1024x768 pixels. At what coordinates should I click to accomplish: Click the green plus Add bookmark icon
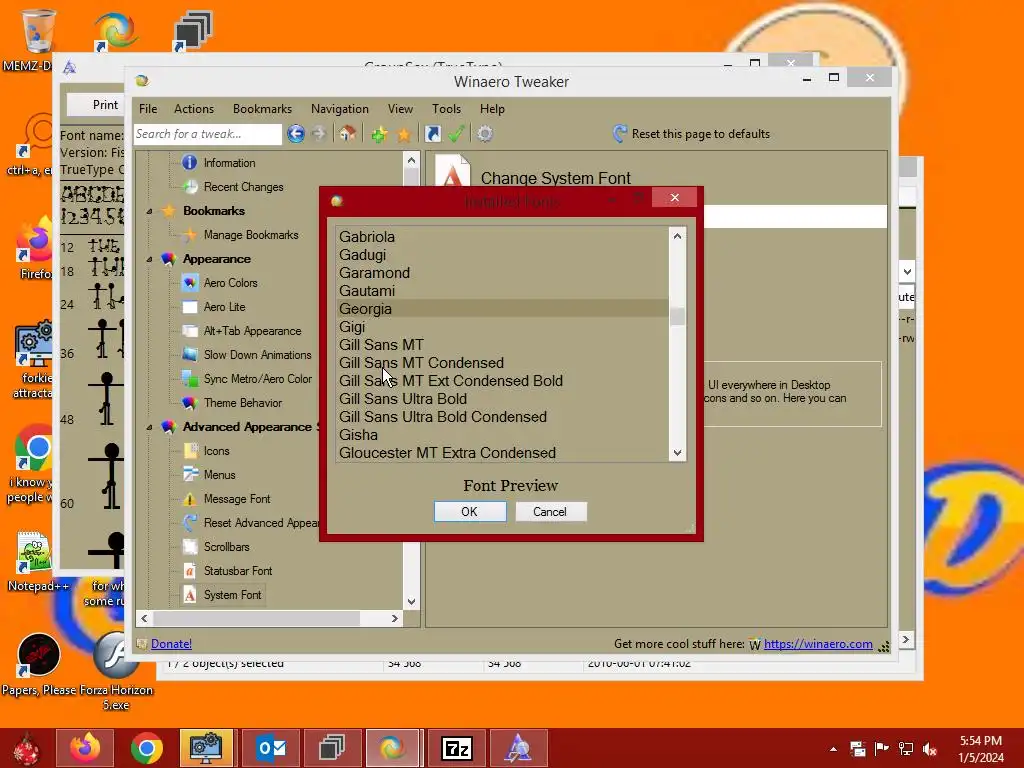(x=379, y=134)
